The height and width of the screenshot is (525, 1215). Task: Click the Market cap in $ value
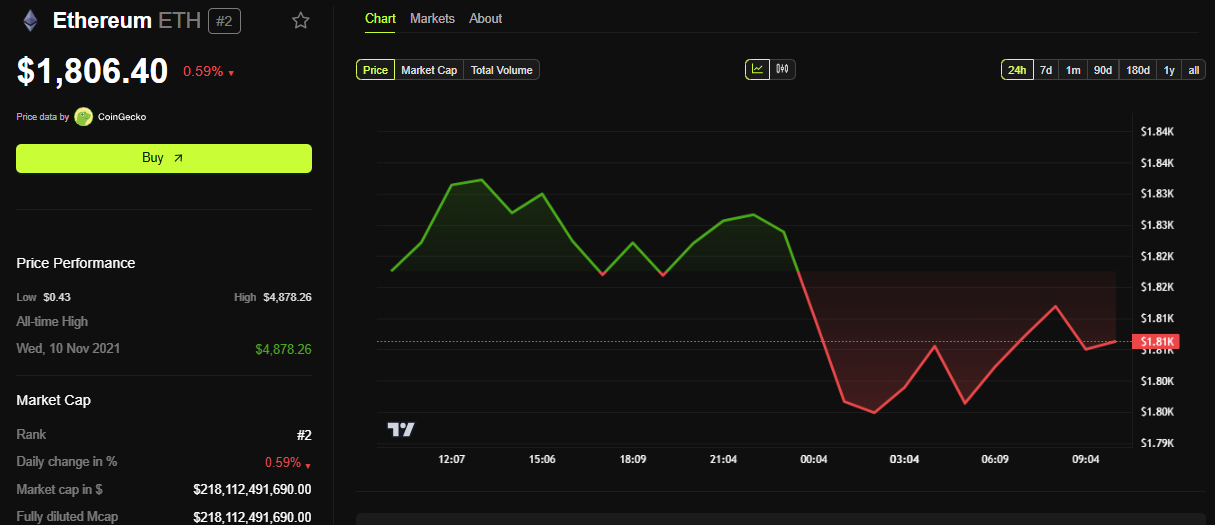coord(252,489)
